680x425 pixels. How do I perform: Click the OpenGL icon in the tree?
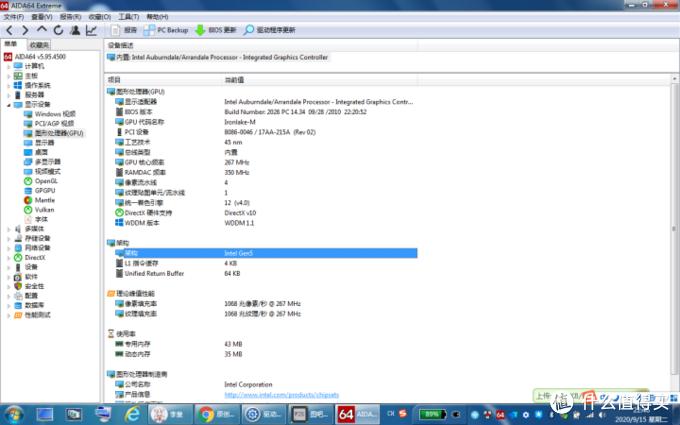click(28, 181)
